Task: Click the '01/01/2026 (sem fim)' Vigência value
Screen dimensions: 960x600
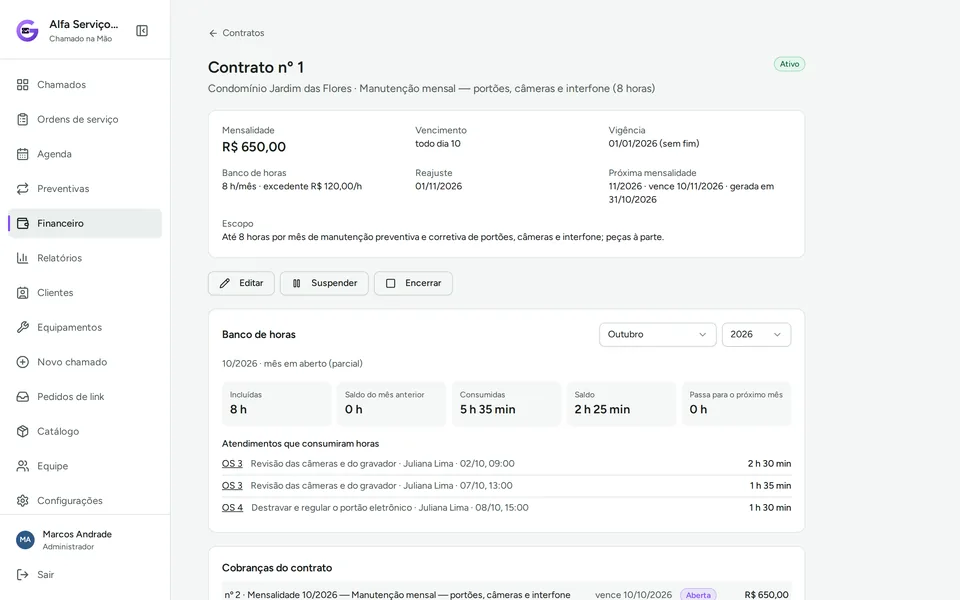Action: point(654,144)
